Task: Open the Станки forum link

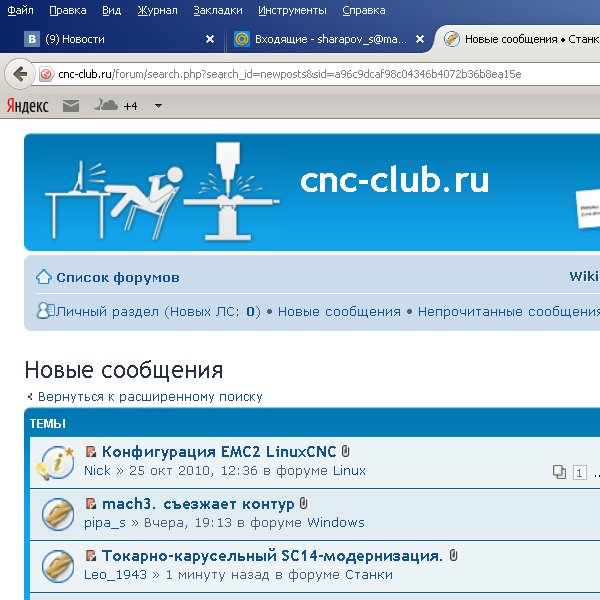Action: tap(369, 574)
